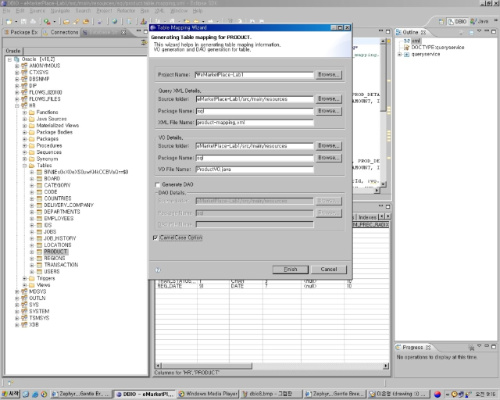Expand queryservice node in Outline
The image size is (500, 400).
pos(399,54)
